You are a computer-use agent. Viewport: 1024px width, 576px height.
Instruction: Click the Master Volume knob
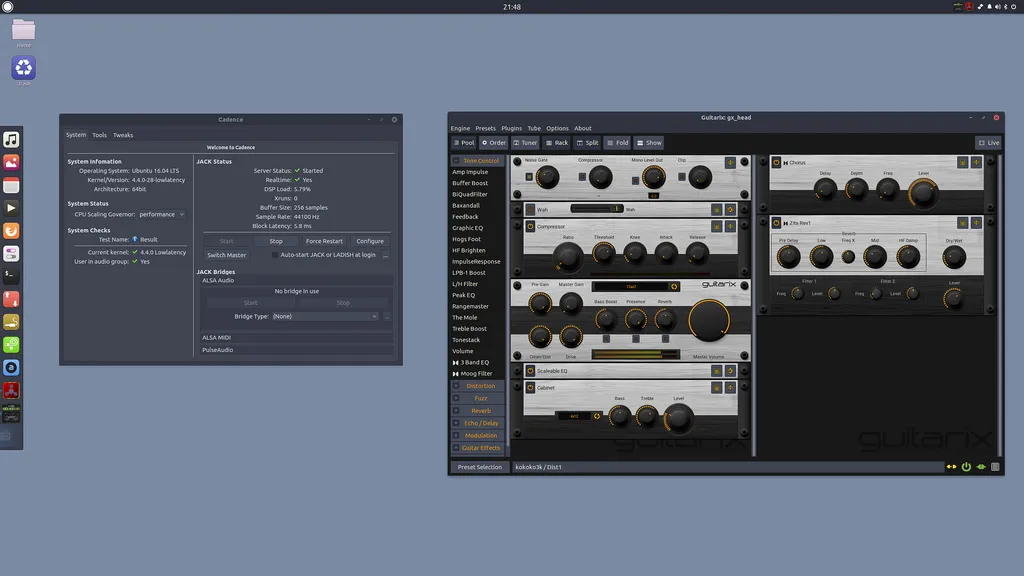point(709,320)
